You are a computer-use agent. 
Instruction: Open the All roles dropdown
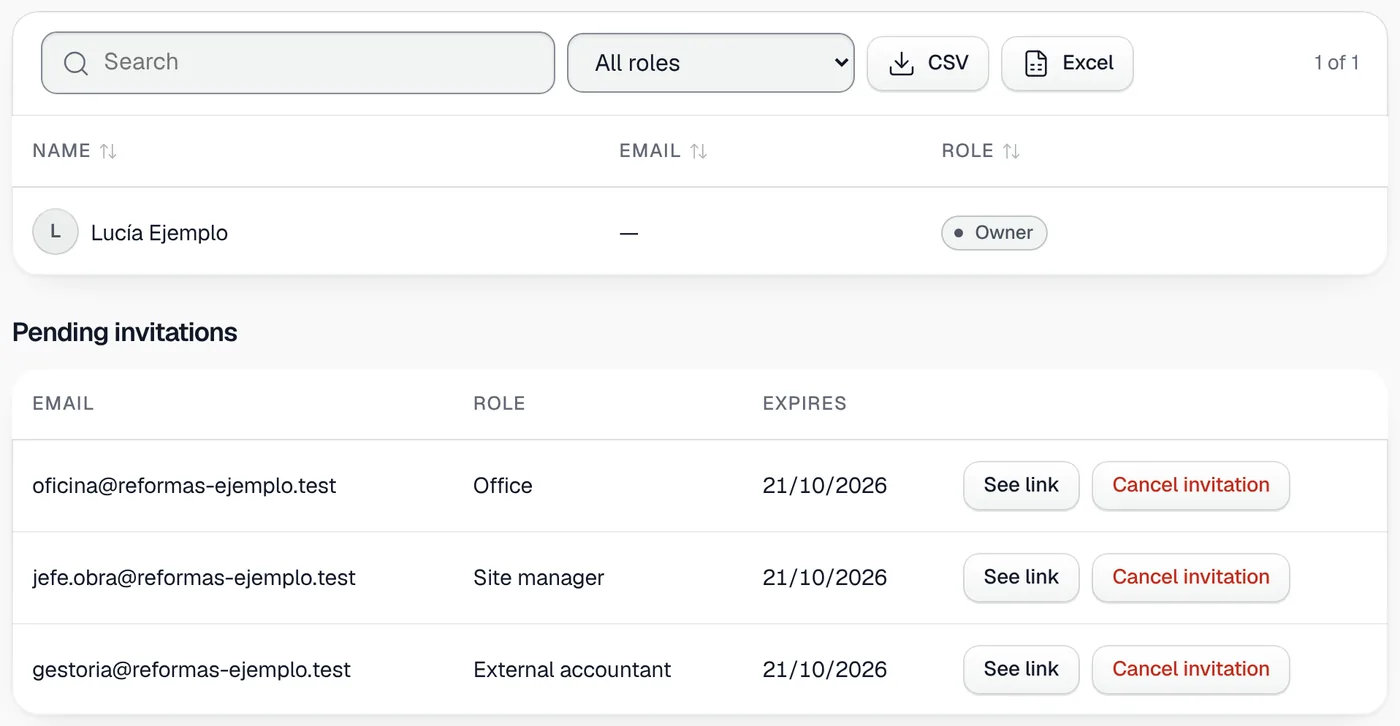tap(711, 63)
